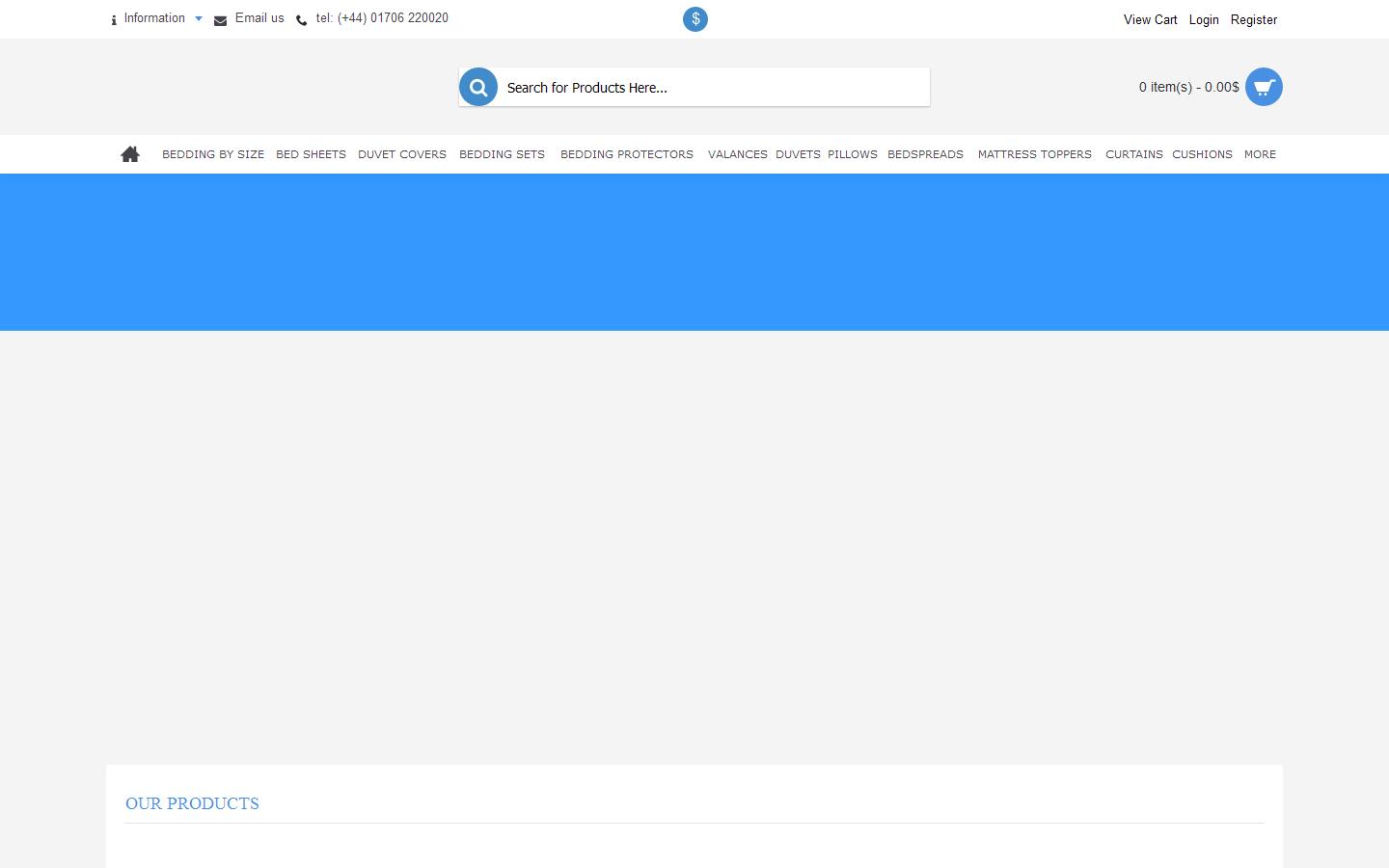Open the View Cart link

click(x=1150, y=19)
